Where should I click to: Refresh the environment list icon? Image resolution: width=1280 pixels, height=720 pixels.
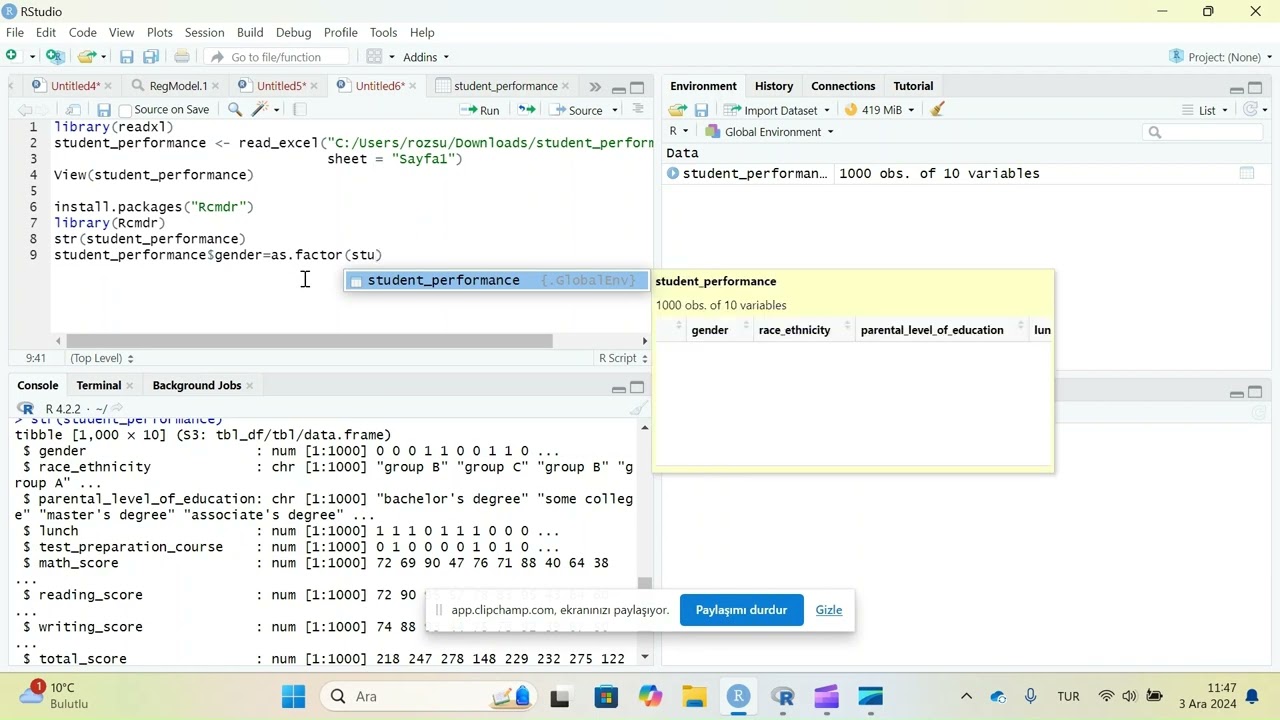1250,110
